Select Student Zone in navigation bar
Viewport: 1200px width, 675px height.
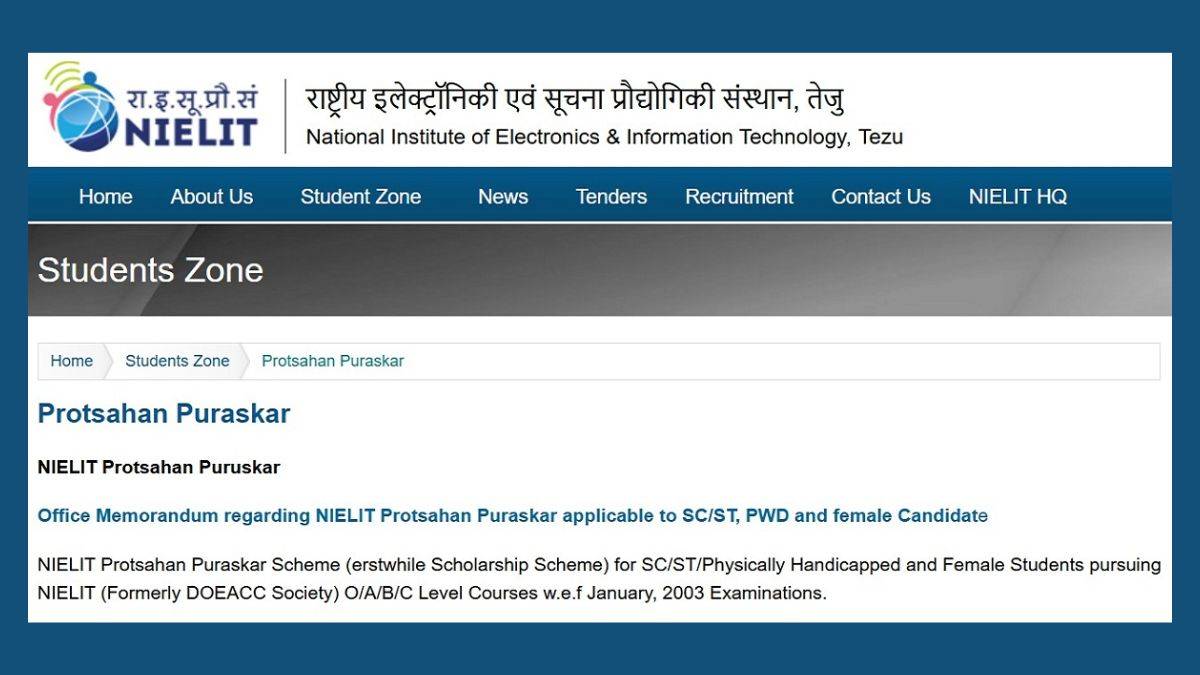pyautogui.click(x=360, y=197)
